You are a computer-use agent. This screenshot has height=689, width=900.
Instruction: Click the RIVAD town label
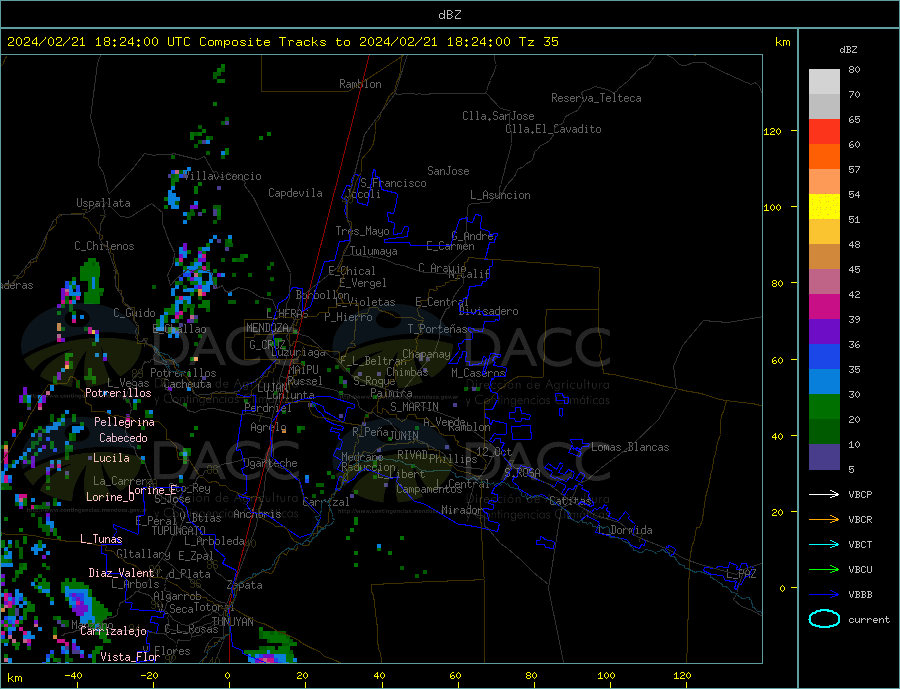pyautogui.click(x=412, y=455)
